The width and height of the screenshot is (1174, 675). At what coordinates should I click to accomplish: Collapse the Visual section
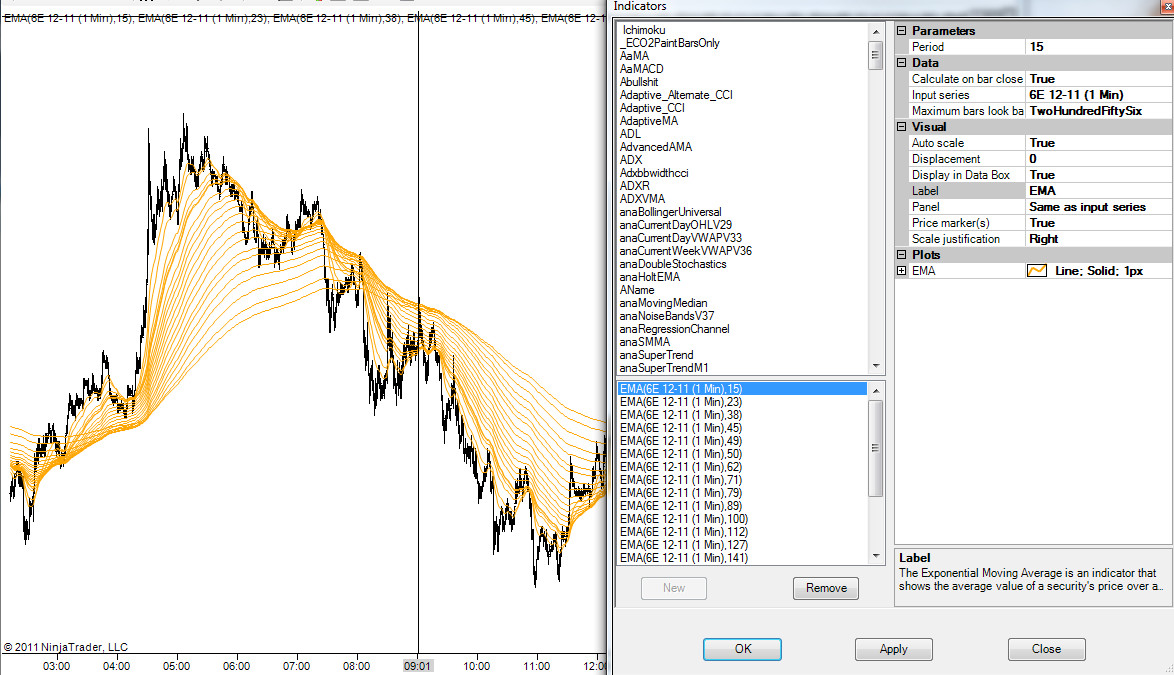(901, 126)
